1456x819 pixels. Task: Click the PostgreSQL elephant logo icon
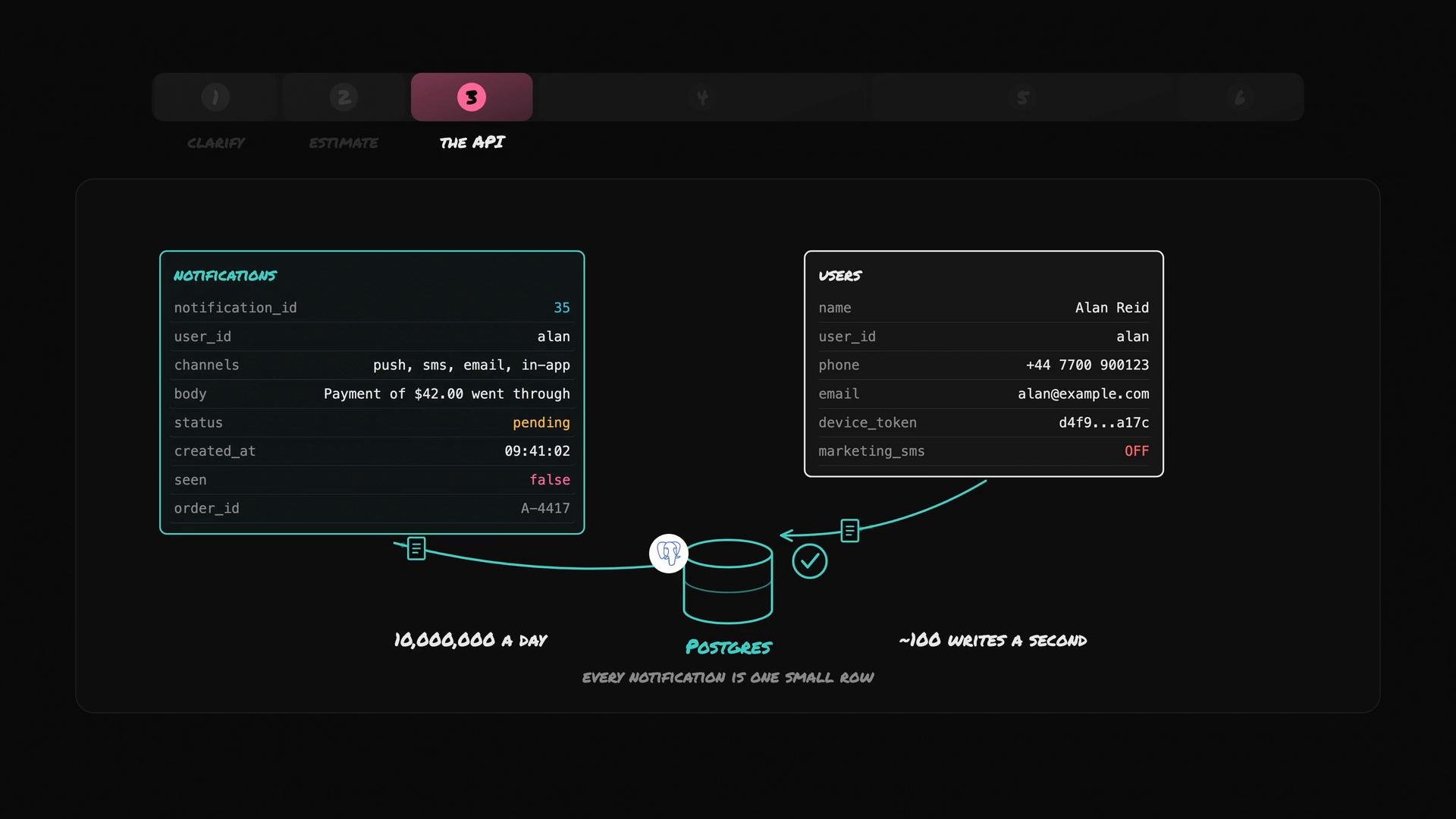[x=669, y=554]
